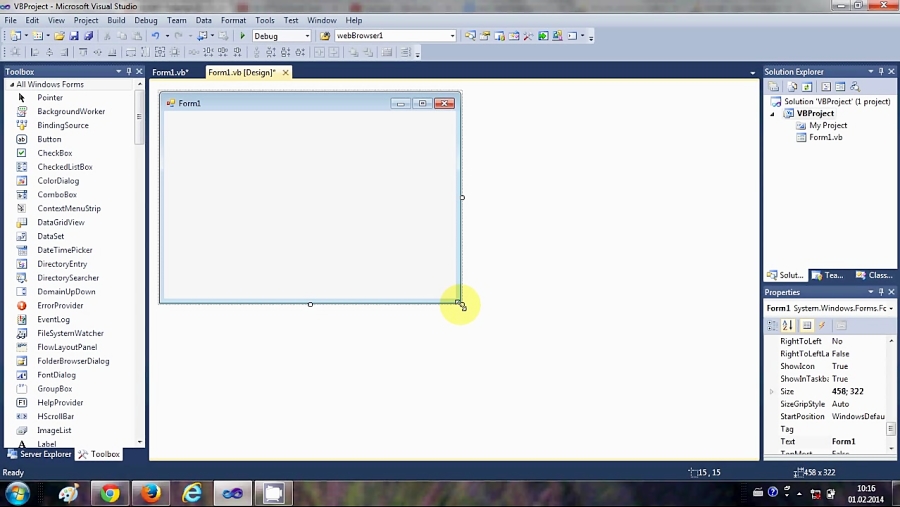Show Events lightning bolt icon

822,326
